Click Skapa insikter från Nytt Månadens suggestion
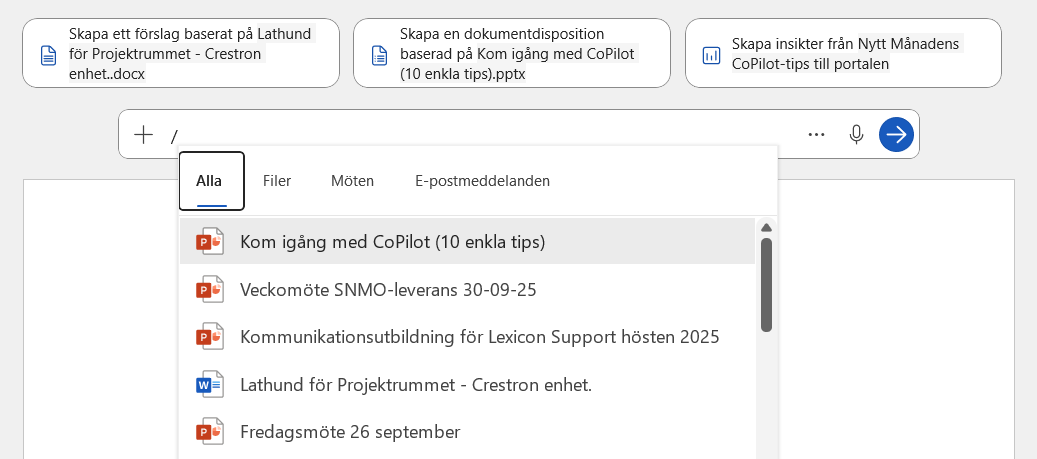This screenshot has width=1037, height=459. click(x=845, y=53)
